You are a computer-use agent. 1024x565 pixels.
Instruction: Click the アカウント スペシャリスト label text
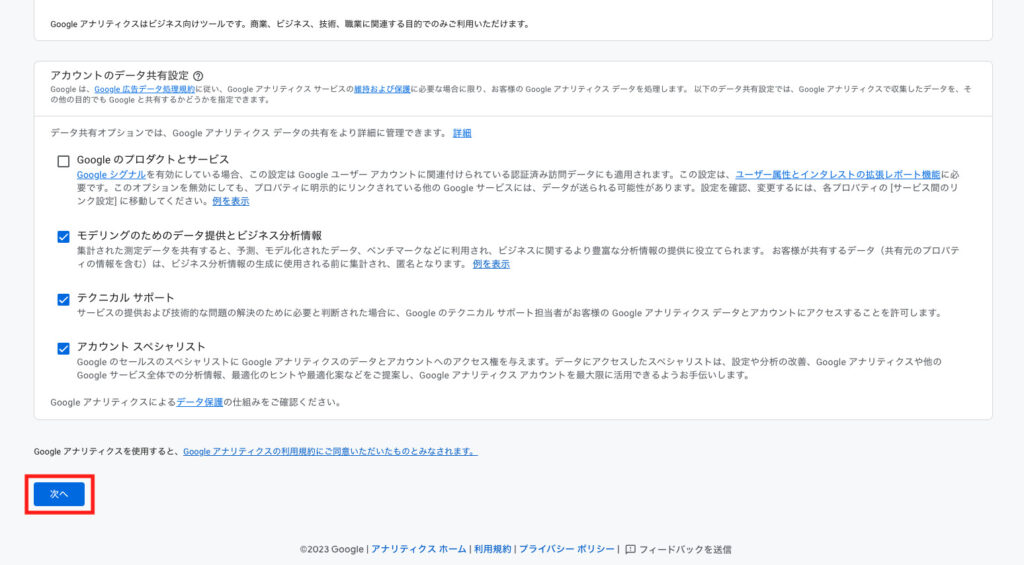(x=141, y=347)
